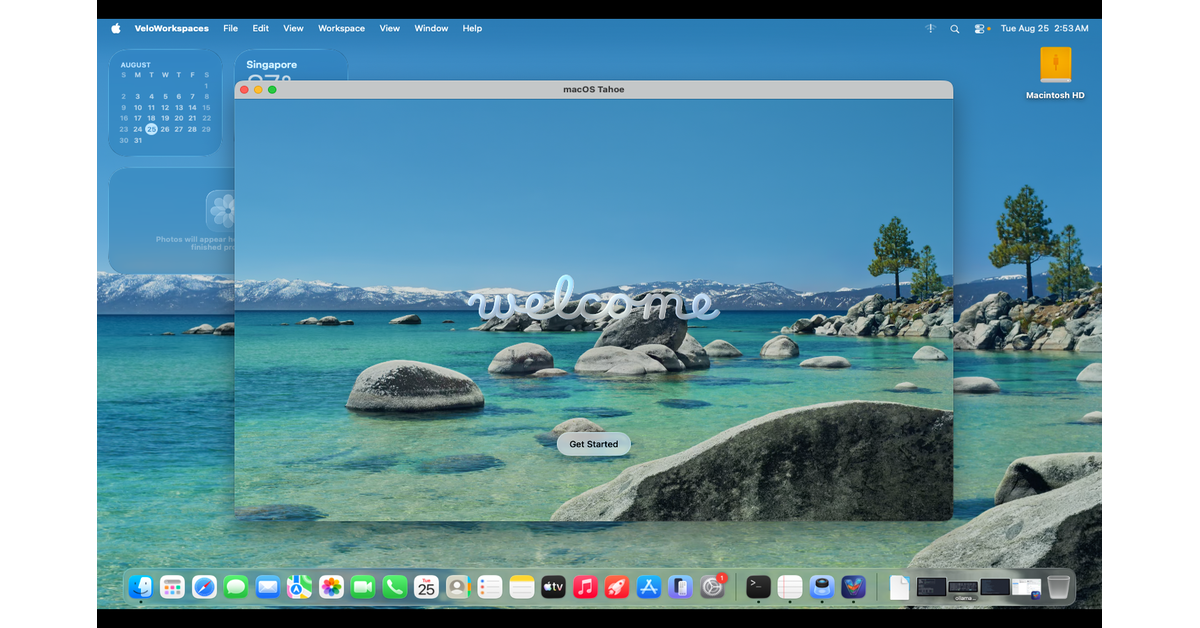This screenshot has height=628, width=1200.
Task: Open the Mail app icon
Action: point(267,587)
